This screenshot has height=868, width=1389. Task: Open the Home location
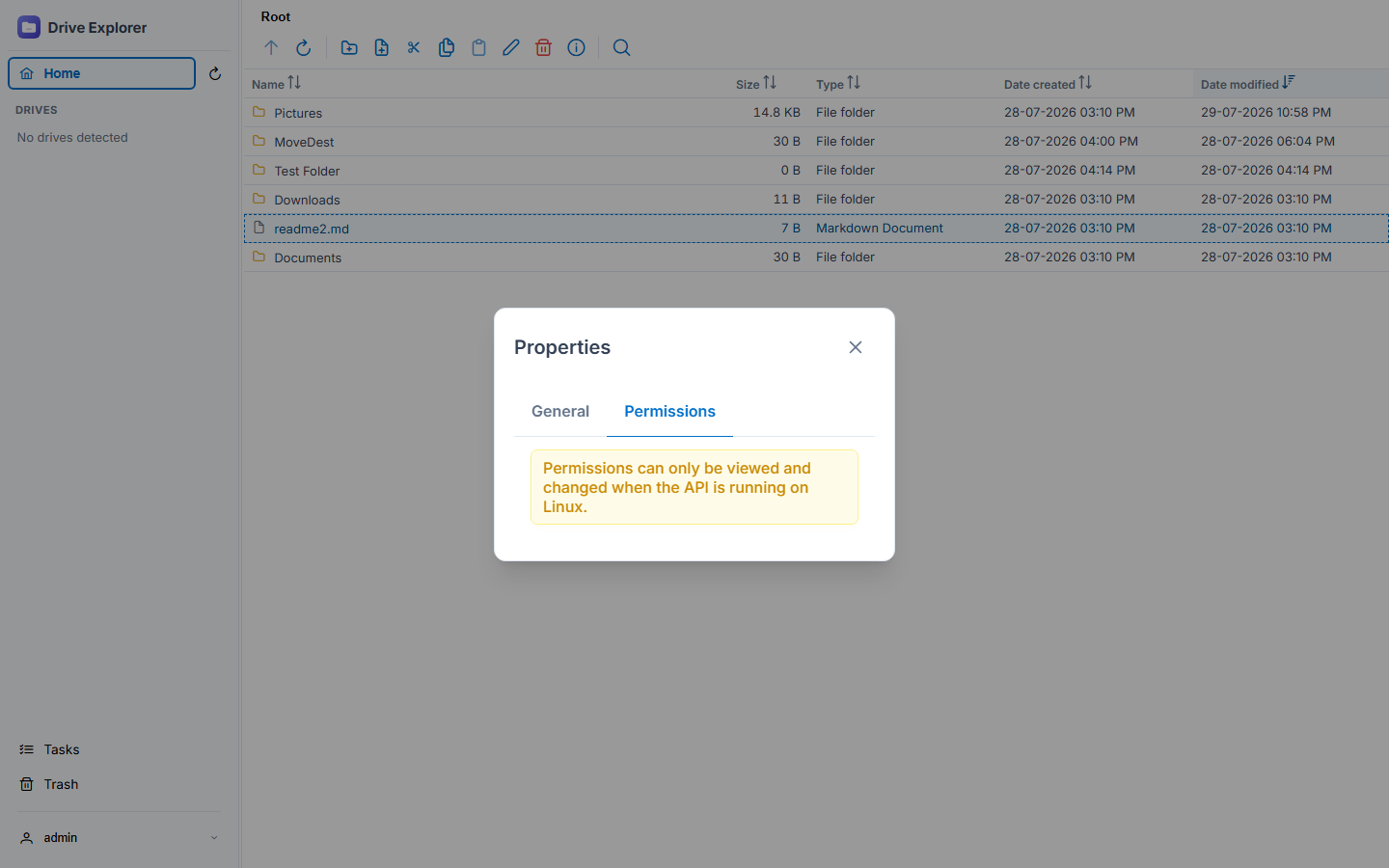tap(101, 73)
